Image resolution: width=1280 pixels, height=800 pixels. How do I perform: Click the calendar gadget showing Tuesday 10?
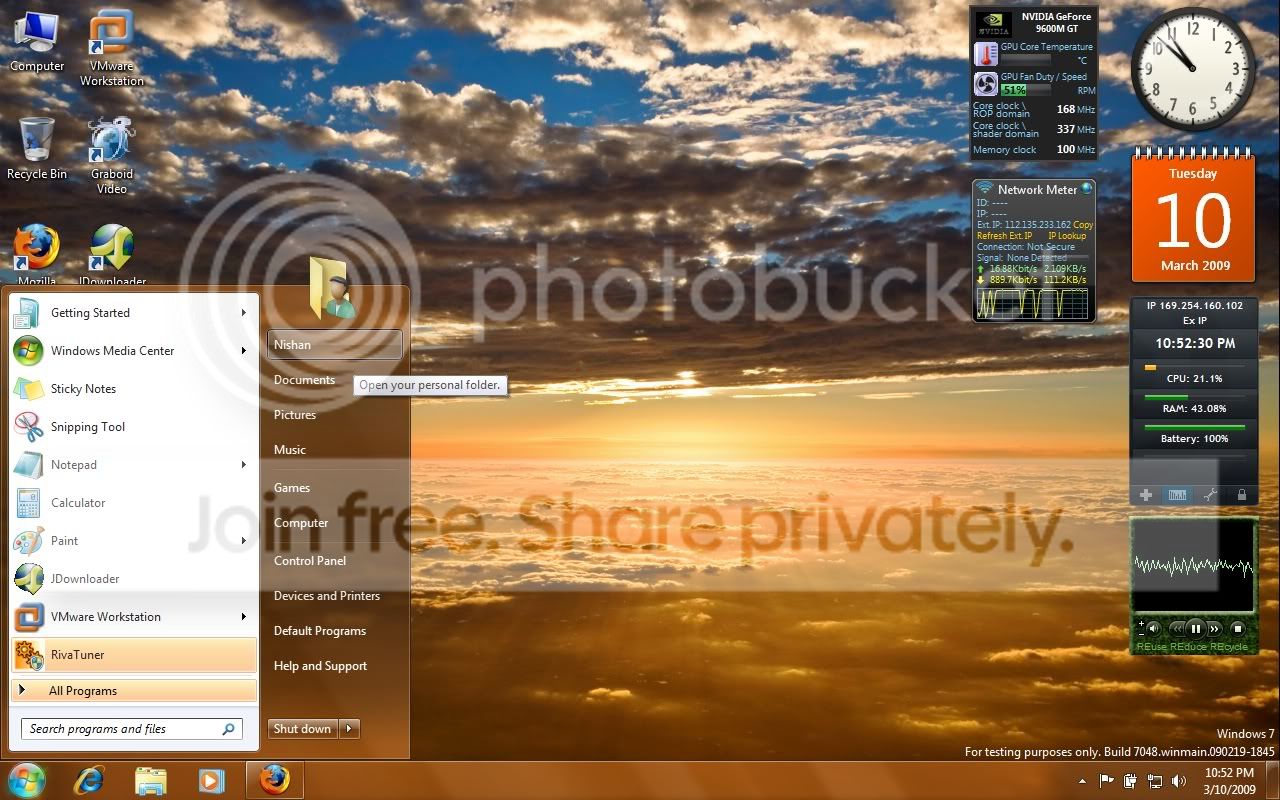(1194, 215)
